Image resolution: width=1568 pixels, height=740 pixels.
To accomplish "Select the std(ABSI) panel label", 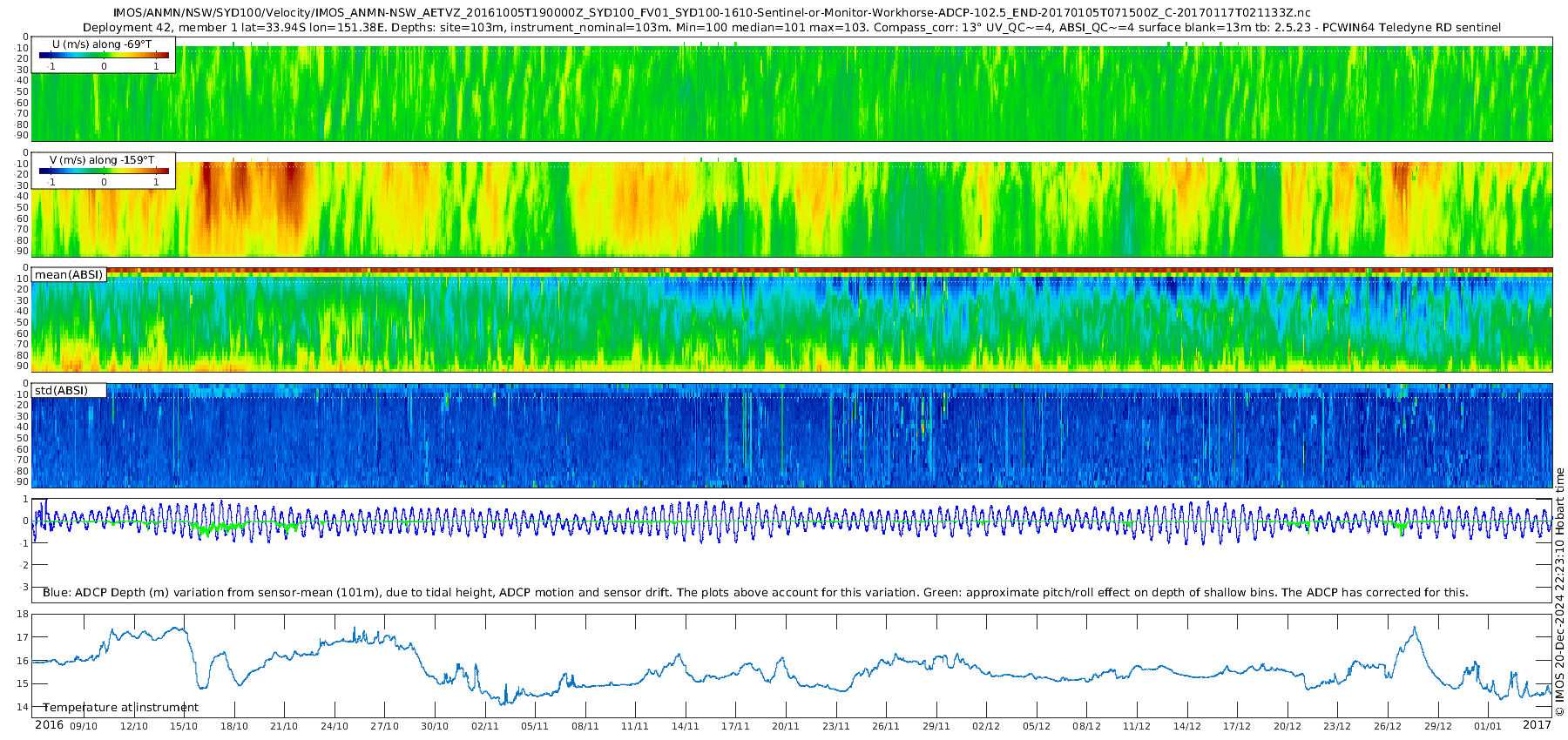I will 61,391.
